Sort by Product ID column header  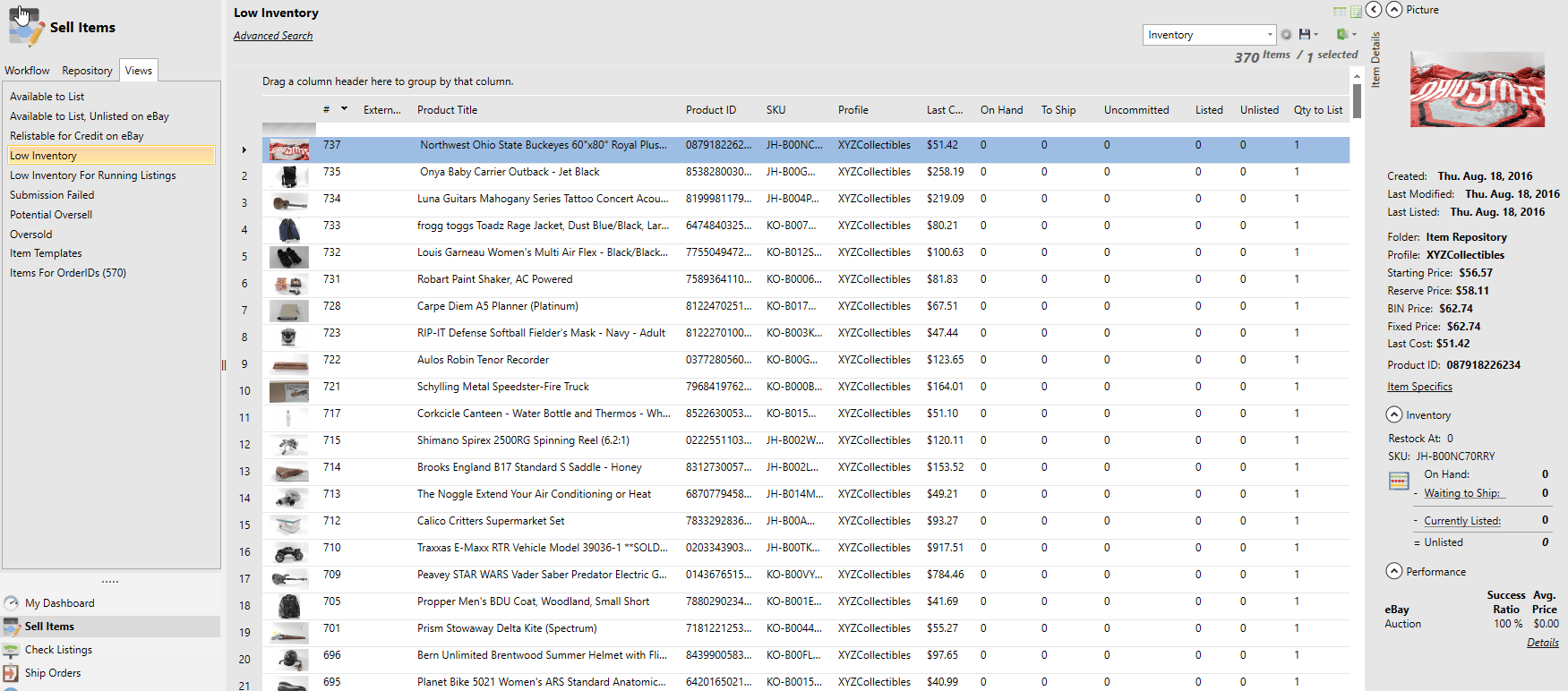click(x=711, y=110)
